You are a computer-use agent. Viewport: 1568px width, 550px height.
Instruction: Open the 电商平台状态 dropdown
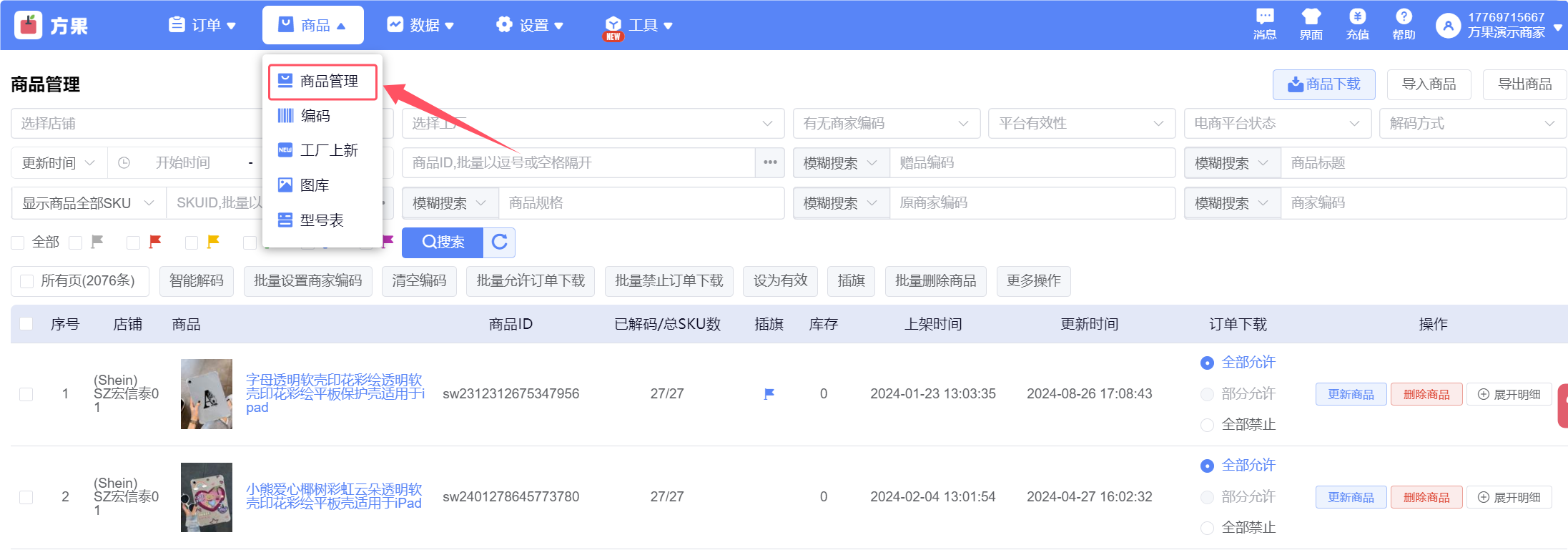click(x=1277, y=124)
